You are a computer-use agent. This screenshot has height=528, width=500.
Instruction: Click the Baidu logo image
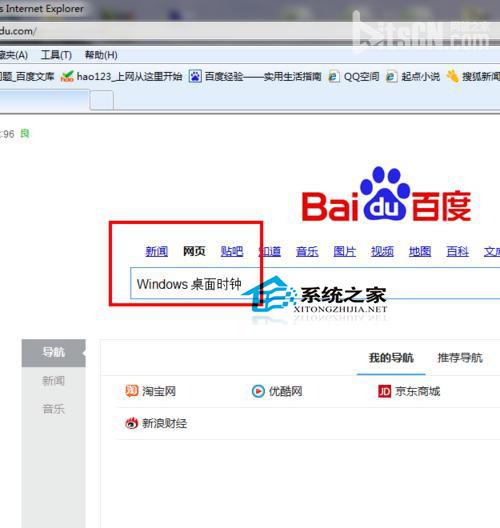(386, 194)
